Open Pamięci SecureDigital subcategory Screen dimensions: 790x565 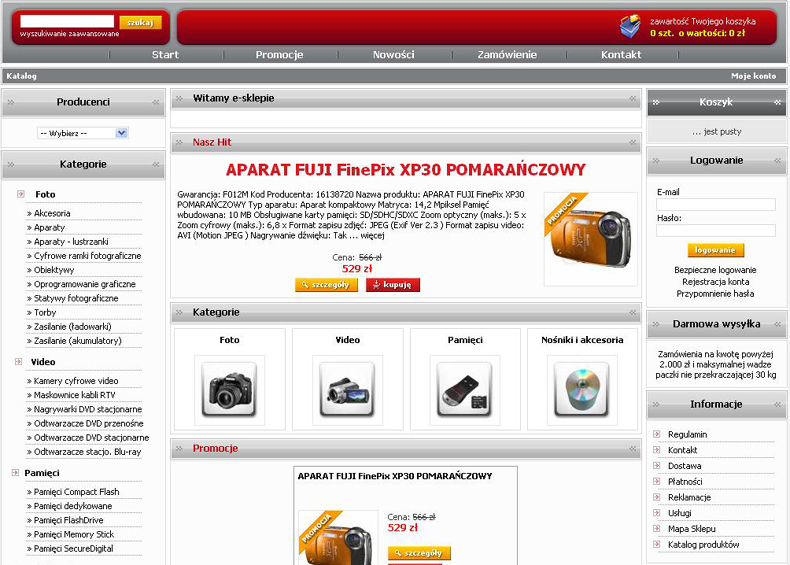tap(74, 548)
